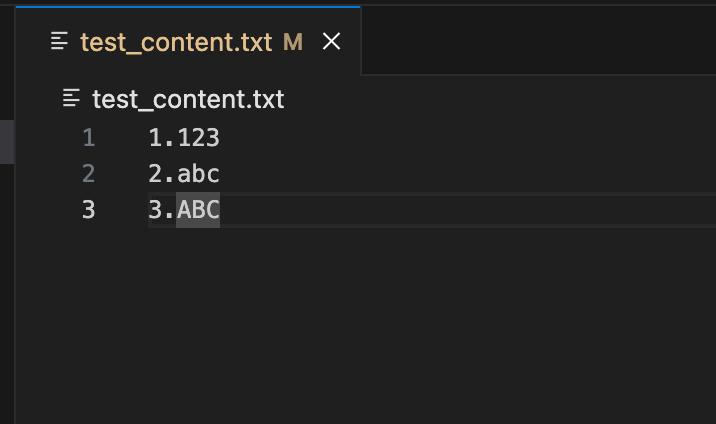Click the '.txt' extension in breadcrumb
Viewport: 716px width, 424px height.
click(265, 99)
